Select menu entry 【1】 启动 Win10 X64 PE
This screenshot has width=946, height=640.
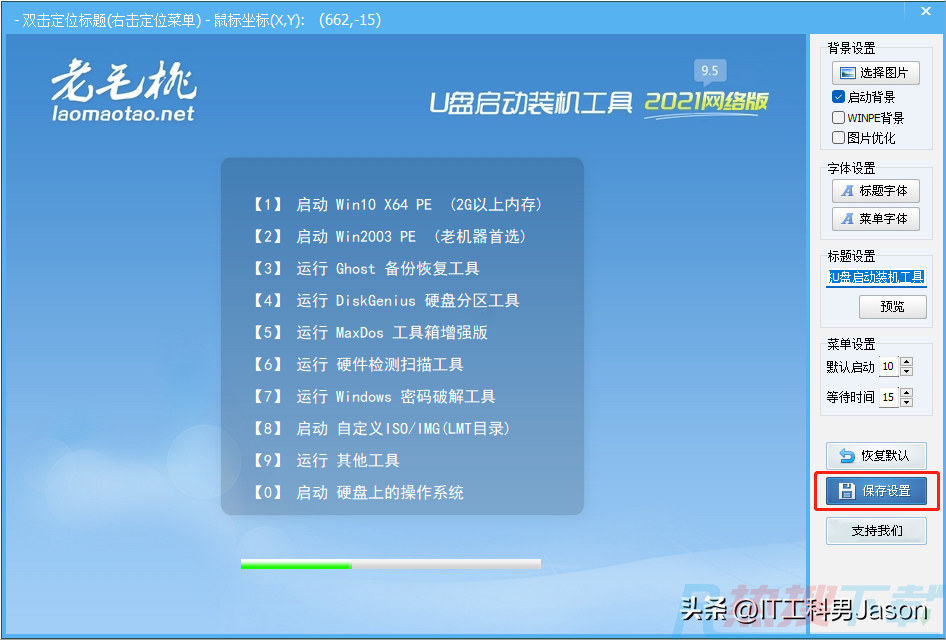click(398, 204)
